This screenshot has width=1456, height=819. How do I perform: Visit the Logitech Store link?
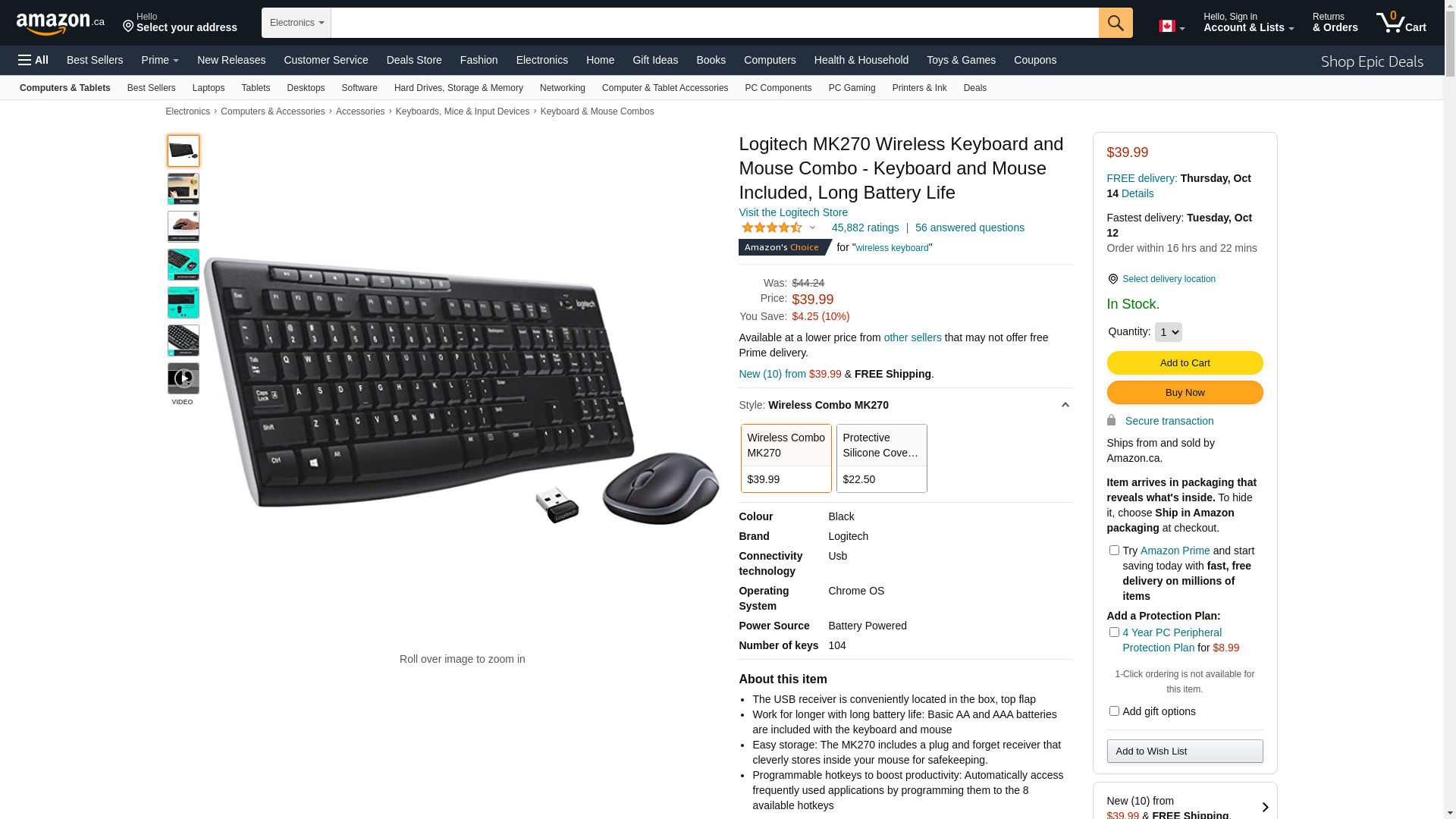[x=793, y=212]
